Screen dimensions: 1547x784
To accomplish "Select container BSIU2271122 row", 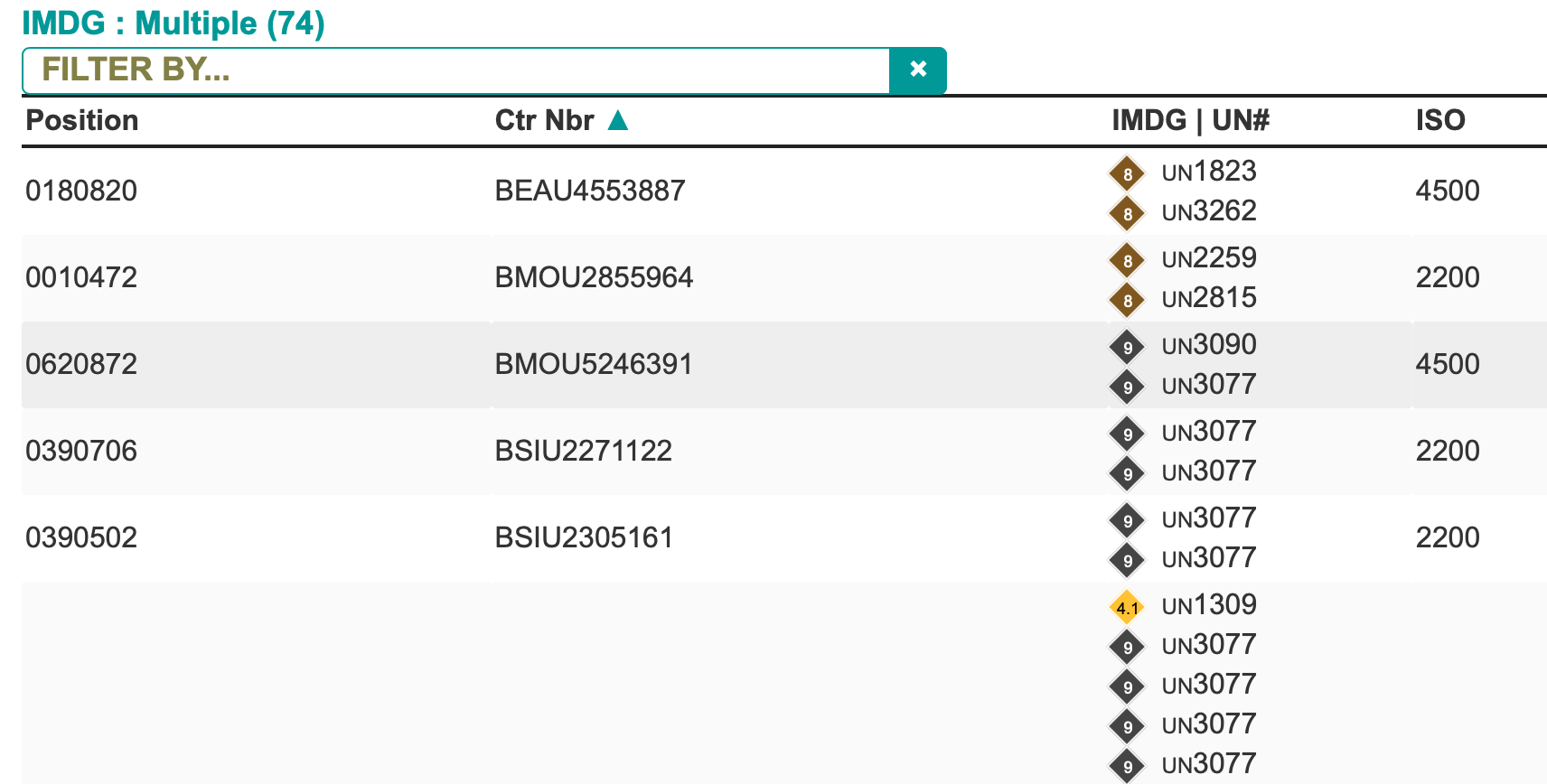I will (583, 451).
